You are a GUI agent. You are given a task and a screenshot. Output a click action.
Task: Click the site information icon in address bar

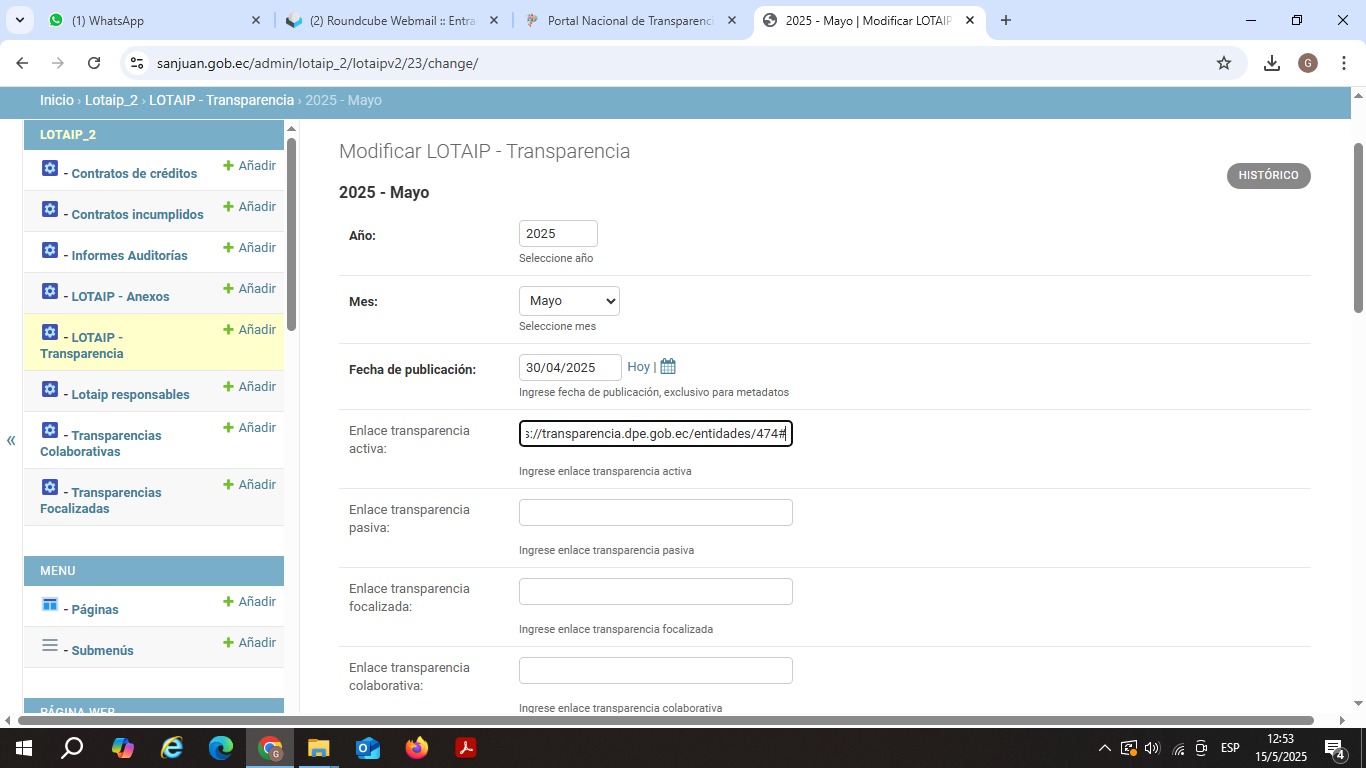point(138,63)
